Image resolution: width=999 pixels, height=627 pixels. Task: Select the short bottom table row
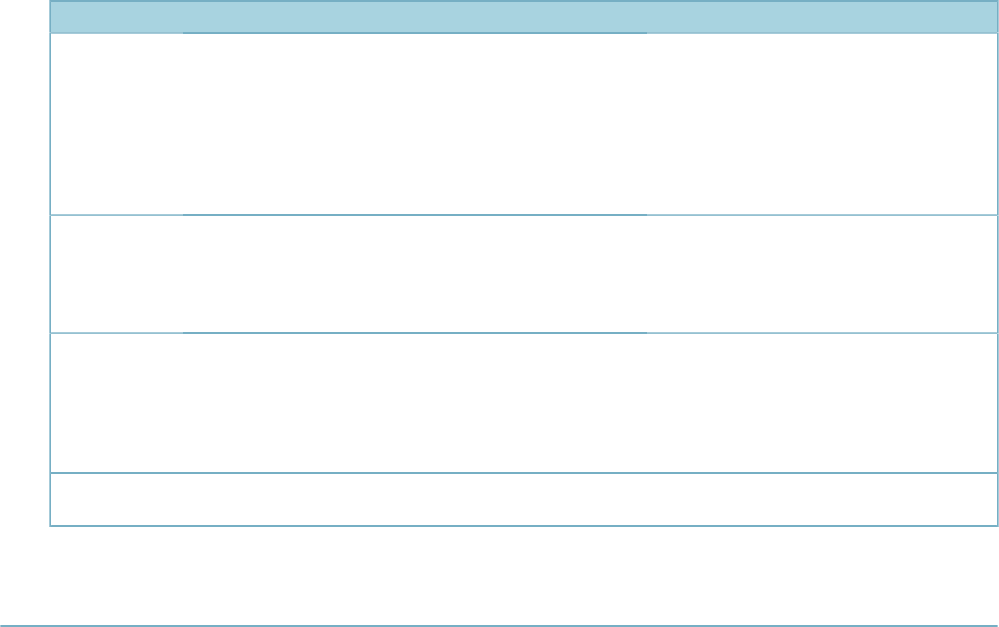click(524, 500)
